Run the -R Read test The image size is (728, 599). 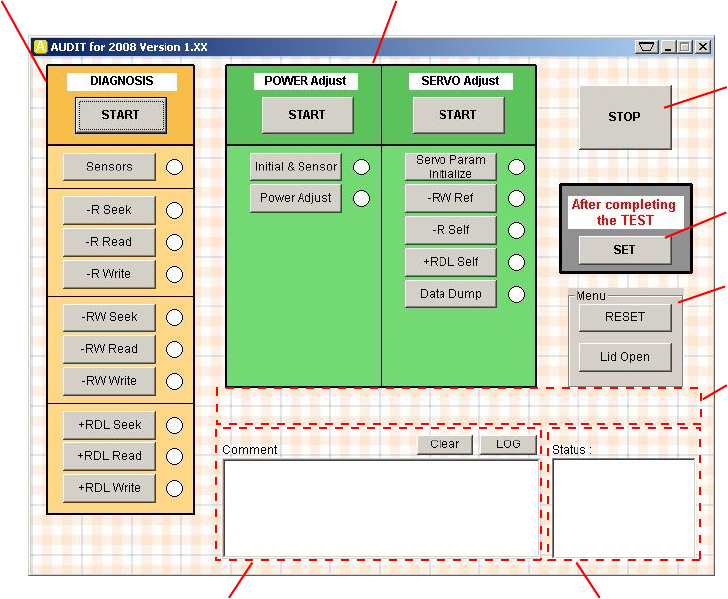(x=109, y=242)
